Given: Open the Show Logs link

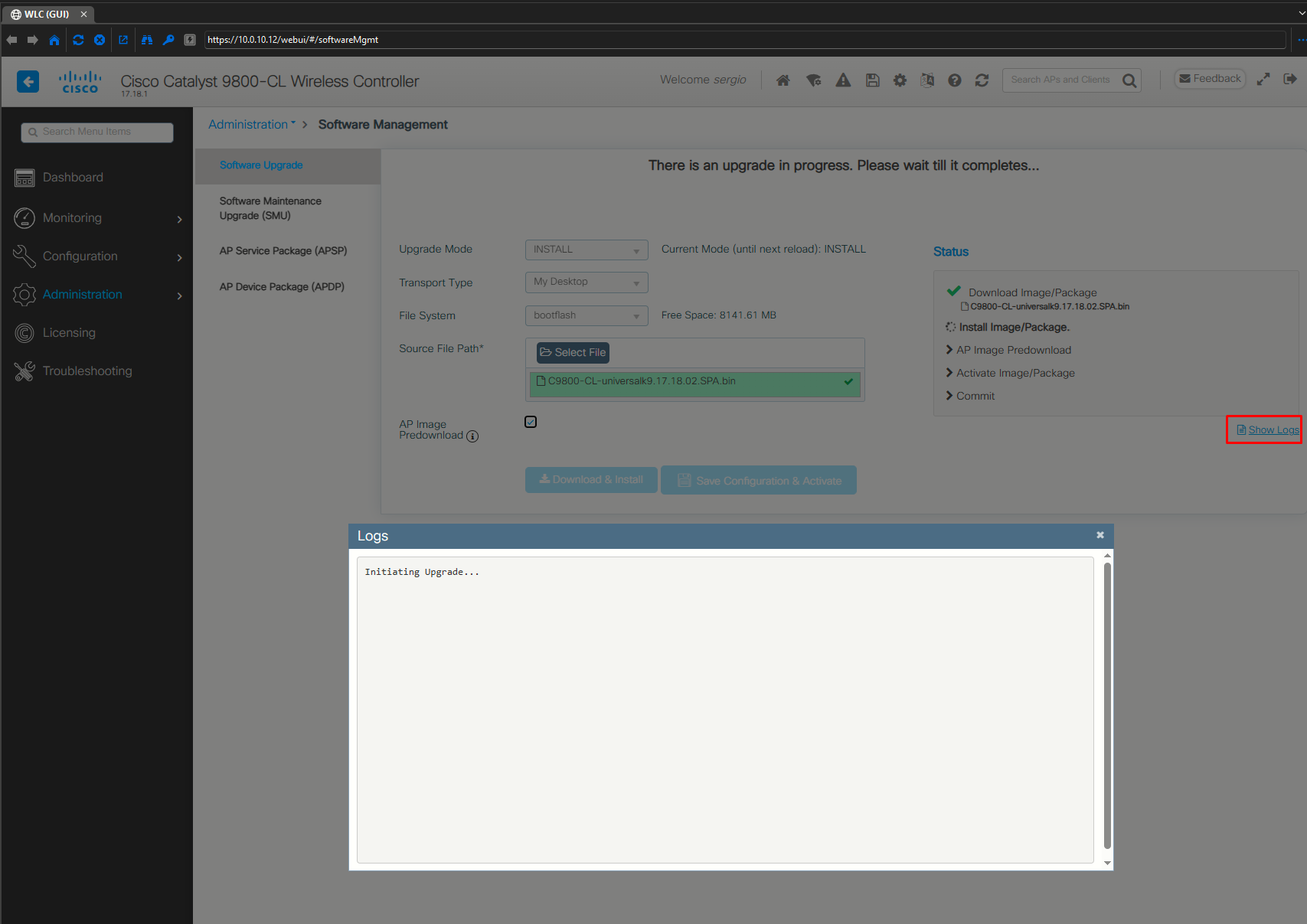Looking at the screenshot, I should coord(1268,429).
